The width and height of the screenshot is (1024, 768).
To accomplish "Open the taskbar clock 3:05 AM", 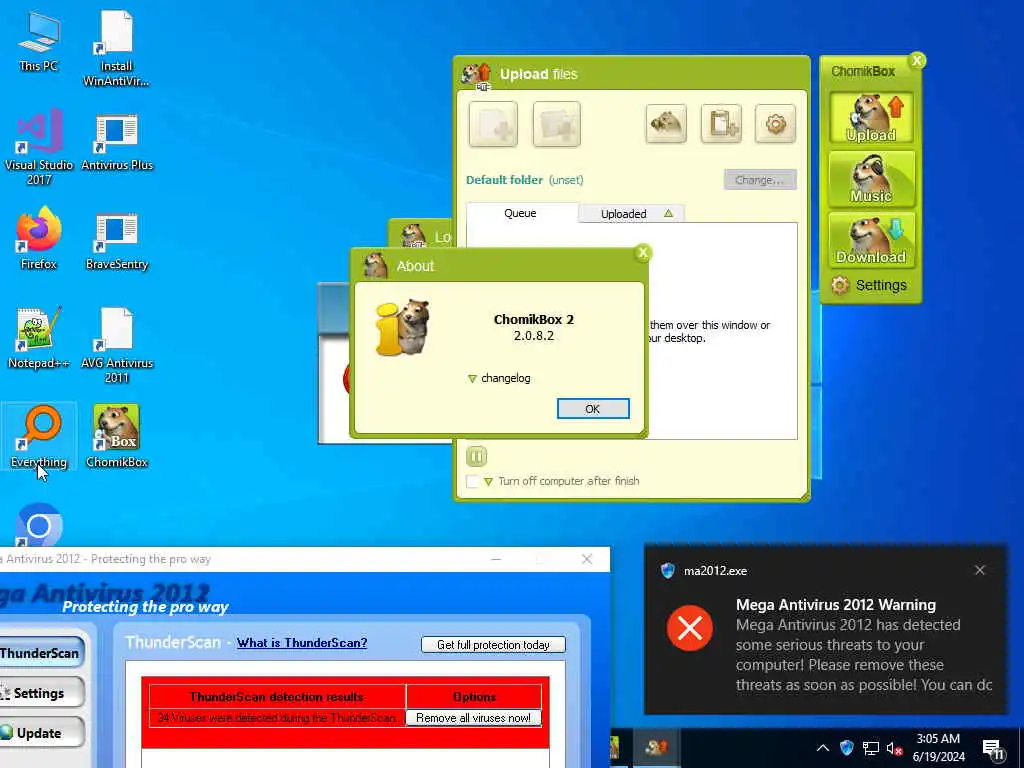I will [938, 748].
